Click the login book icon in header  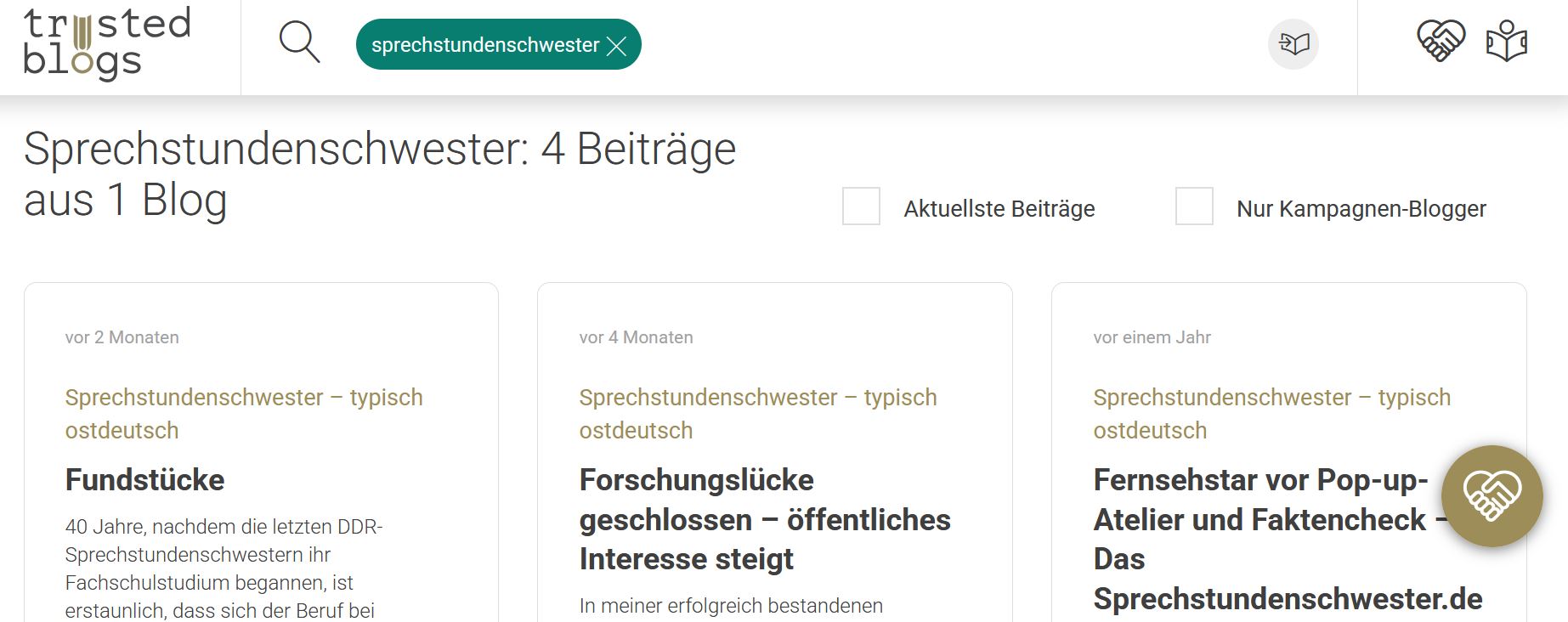[1293, 44]
